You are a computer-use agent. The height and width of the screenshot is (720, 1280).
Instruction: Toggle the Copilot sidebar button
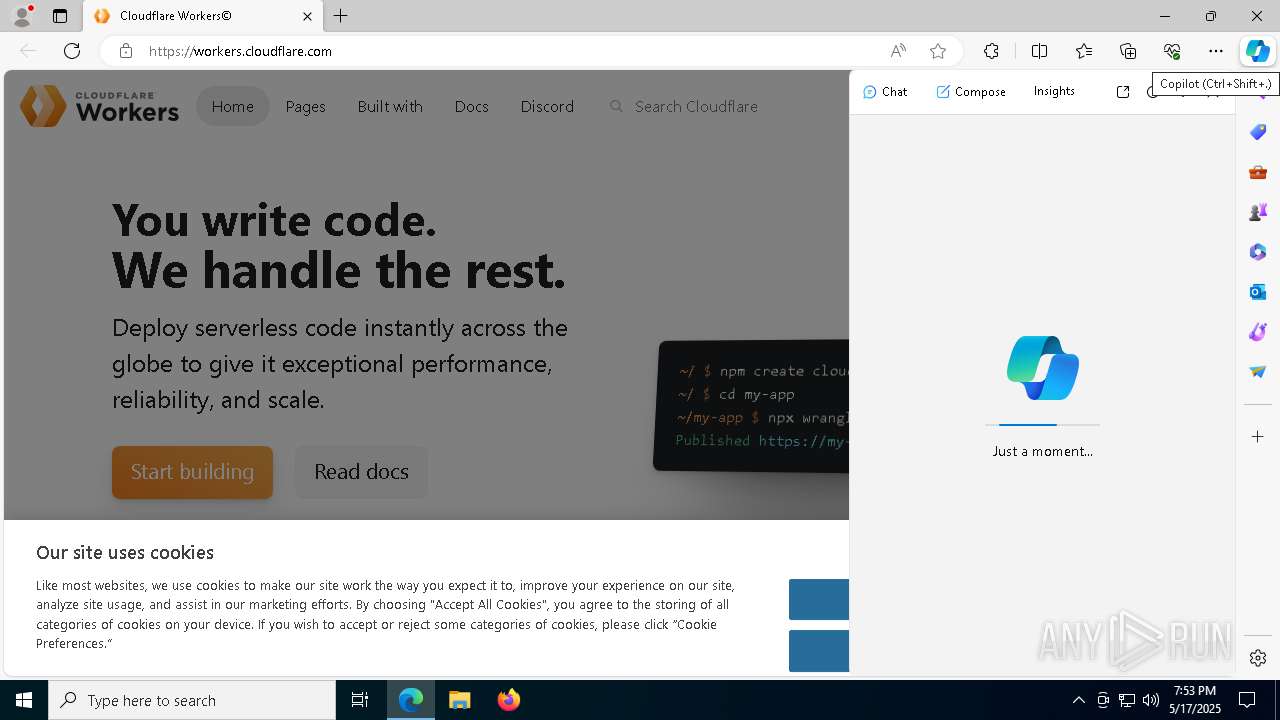click(x=1258, y=51)
